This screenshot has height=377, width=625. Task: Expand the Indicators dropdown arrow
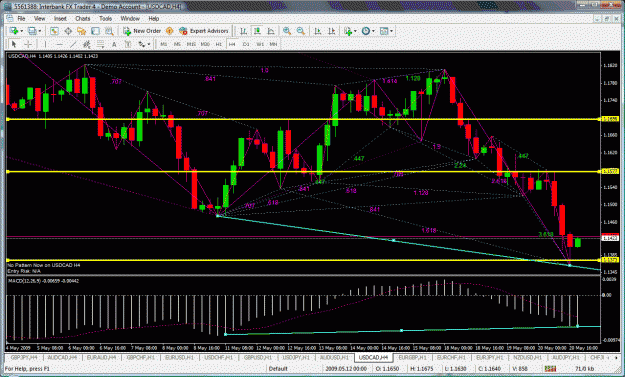(355, 31)
